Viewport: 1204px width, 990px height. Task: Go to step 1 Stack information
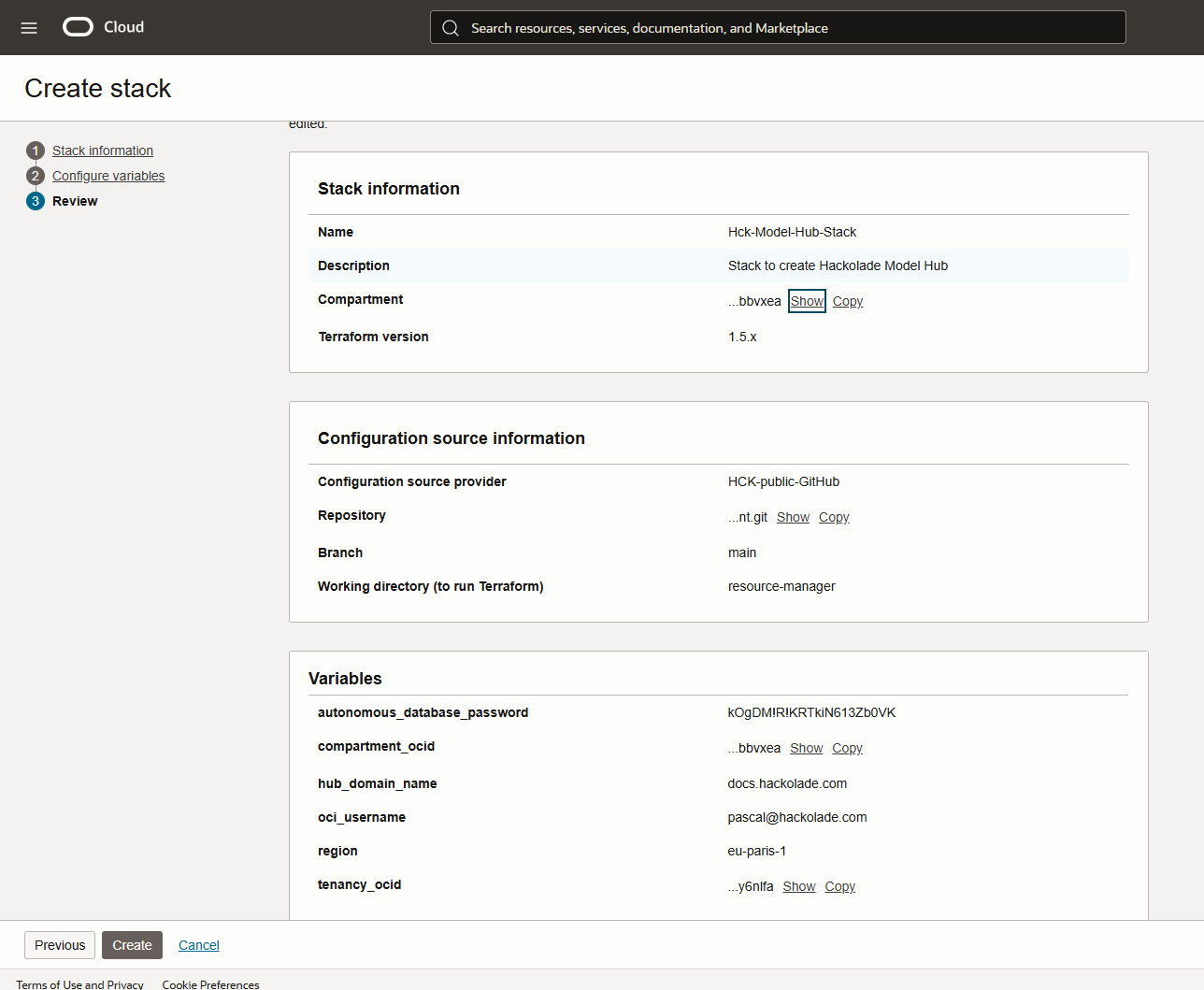(x=102, y=151)
